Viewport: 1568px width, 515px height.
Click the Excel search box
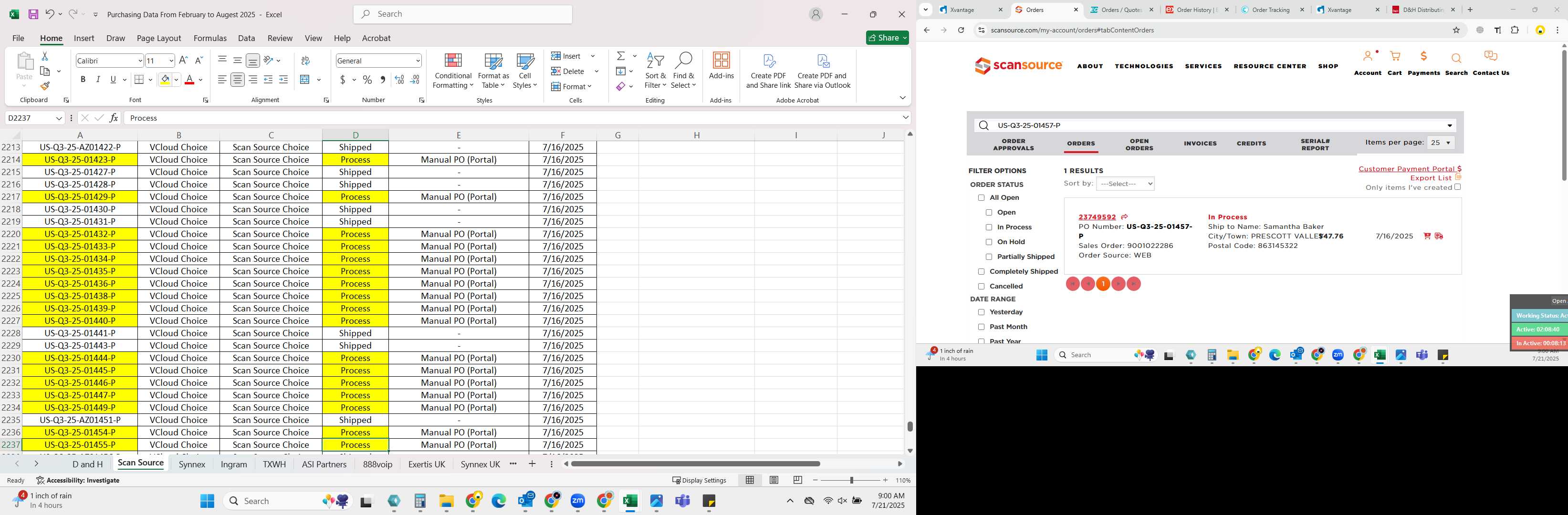point(462,14)
